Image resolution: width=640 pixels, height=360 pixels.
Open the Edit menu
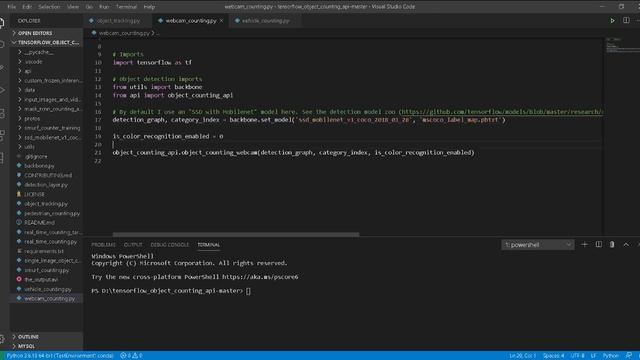pos(27,7)
